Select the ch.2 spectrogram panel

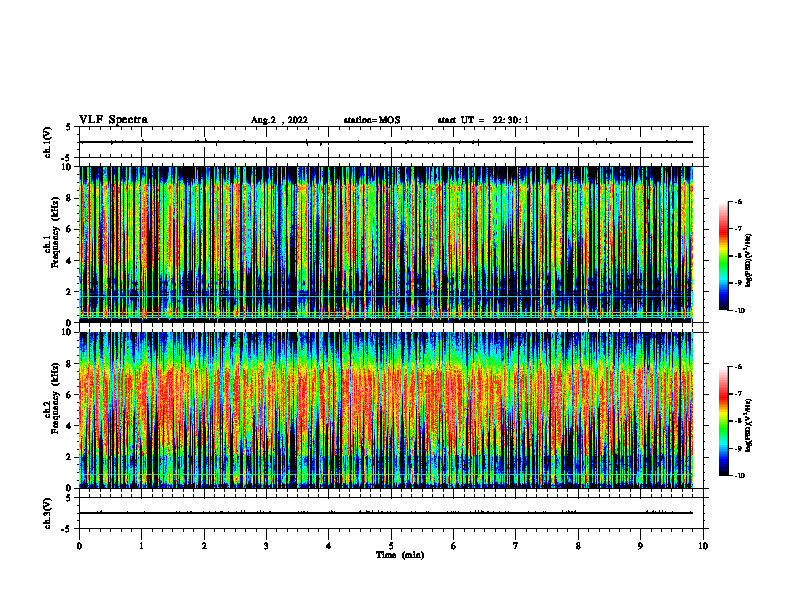tap(386, 410)
